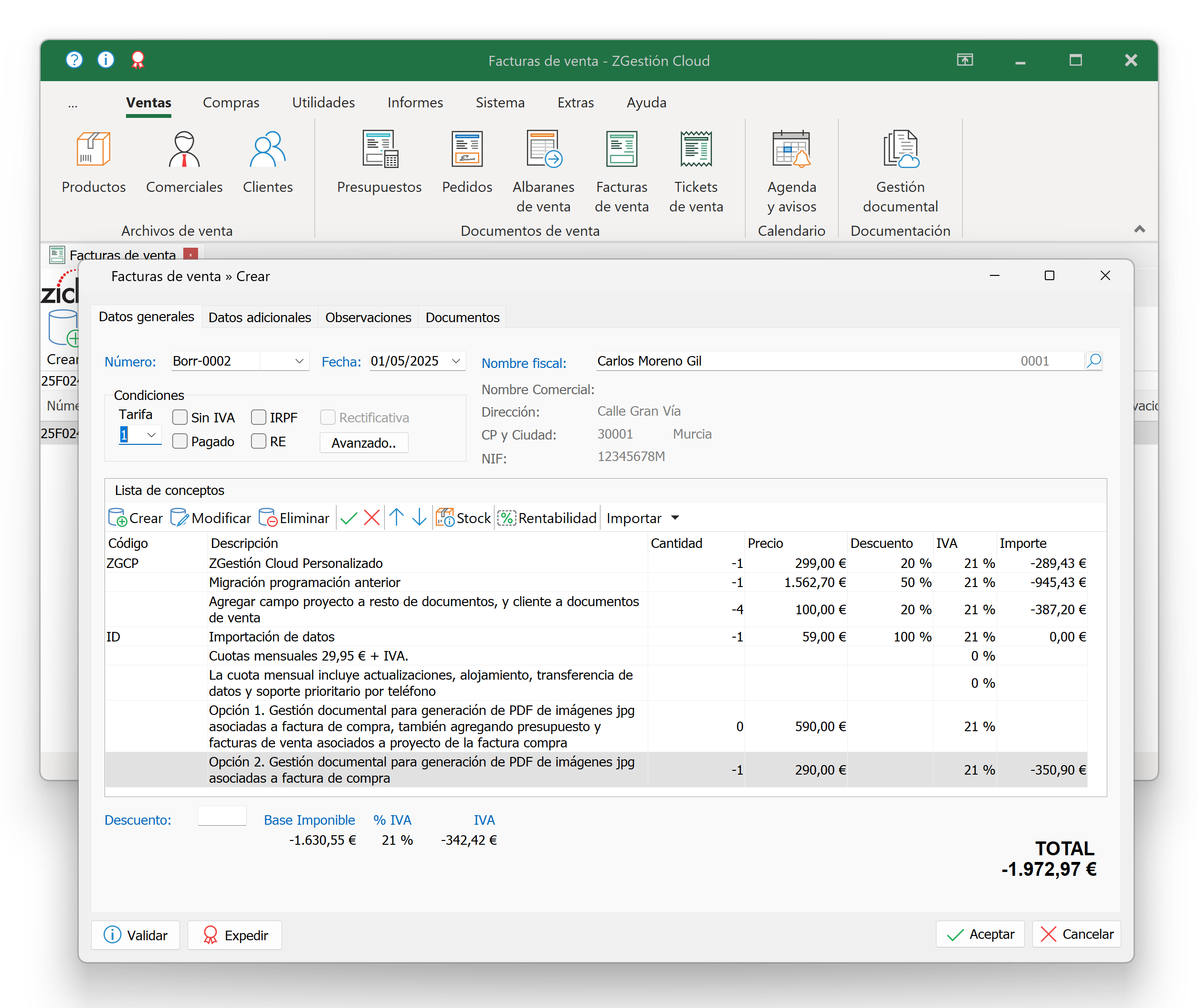Toggle the IRPF checkbox
Screen dimensions: 1198x1008
click(x=259, y=417)
